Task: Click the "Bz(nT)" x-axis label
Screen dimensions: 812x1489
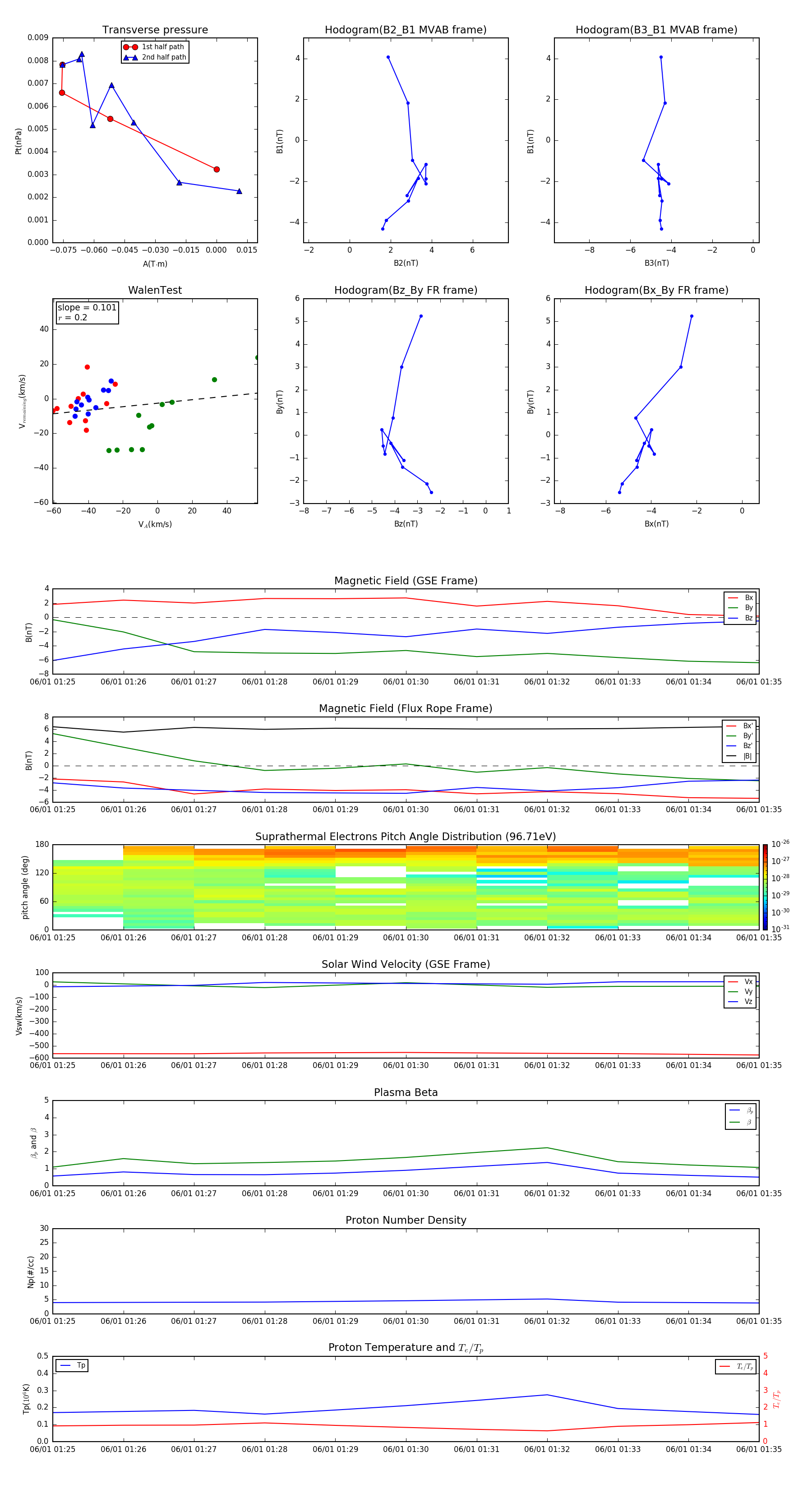Action: (406, 524)
